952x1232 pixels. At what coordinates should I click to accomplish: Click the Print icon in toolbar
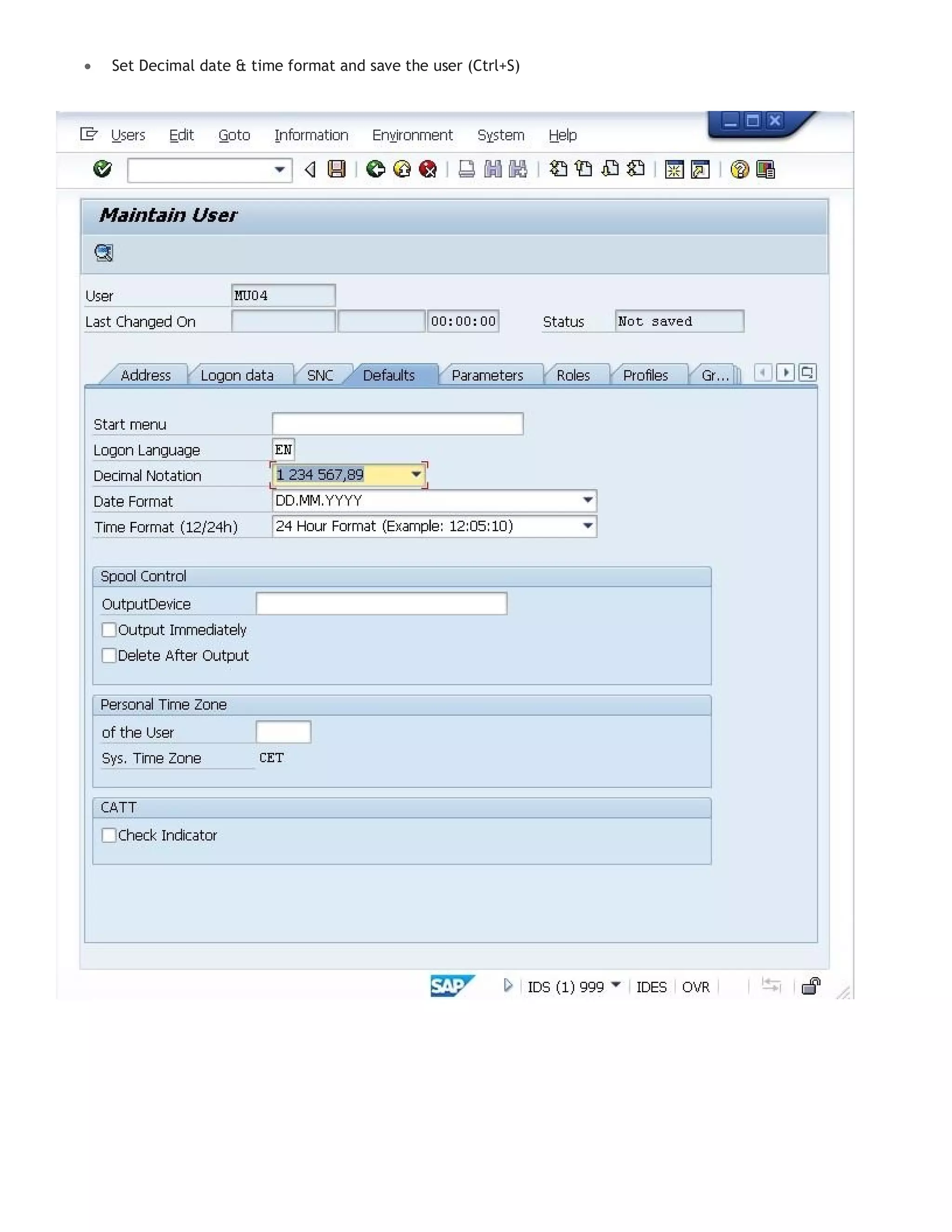466,169
